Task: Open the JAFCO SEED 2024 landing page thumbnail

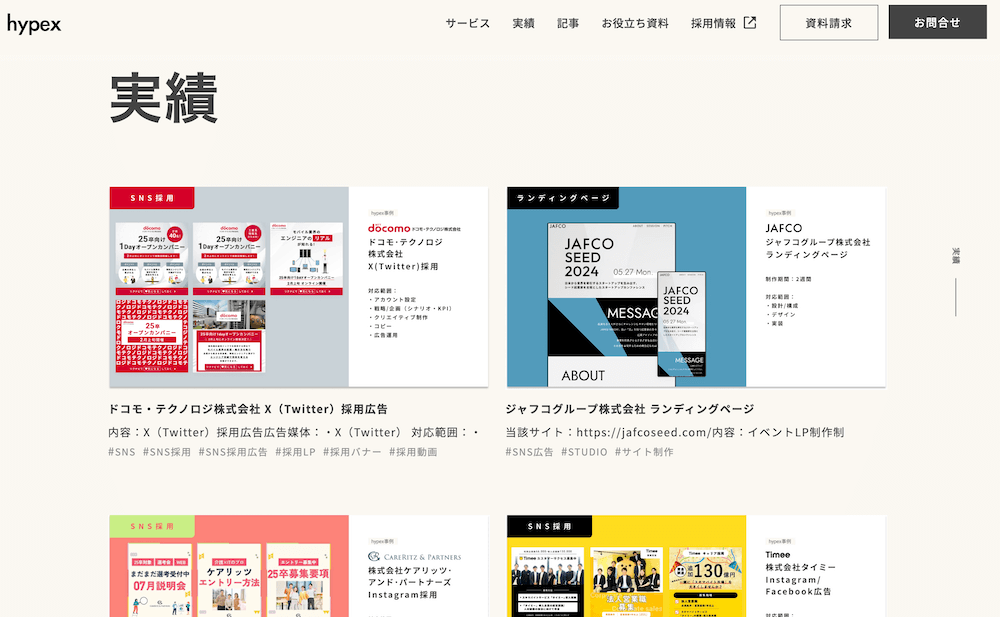Action: [x=696, y=287]
